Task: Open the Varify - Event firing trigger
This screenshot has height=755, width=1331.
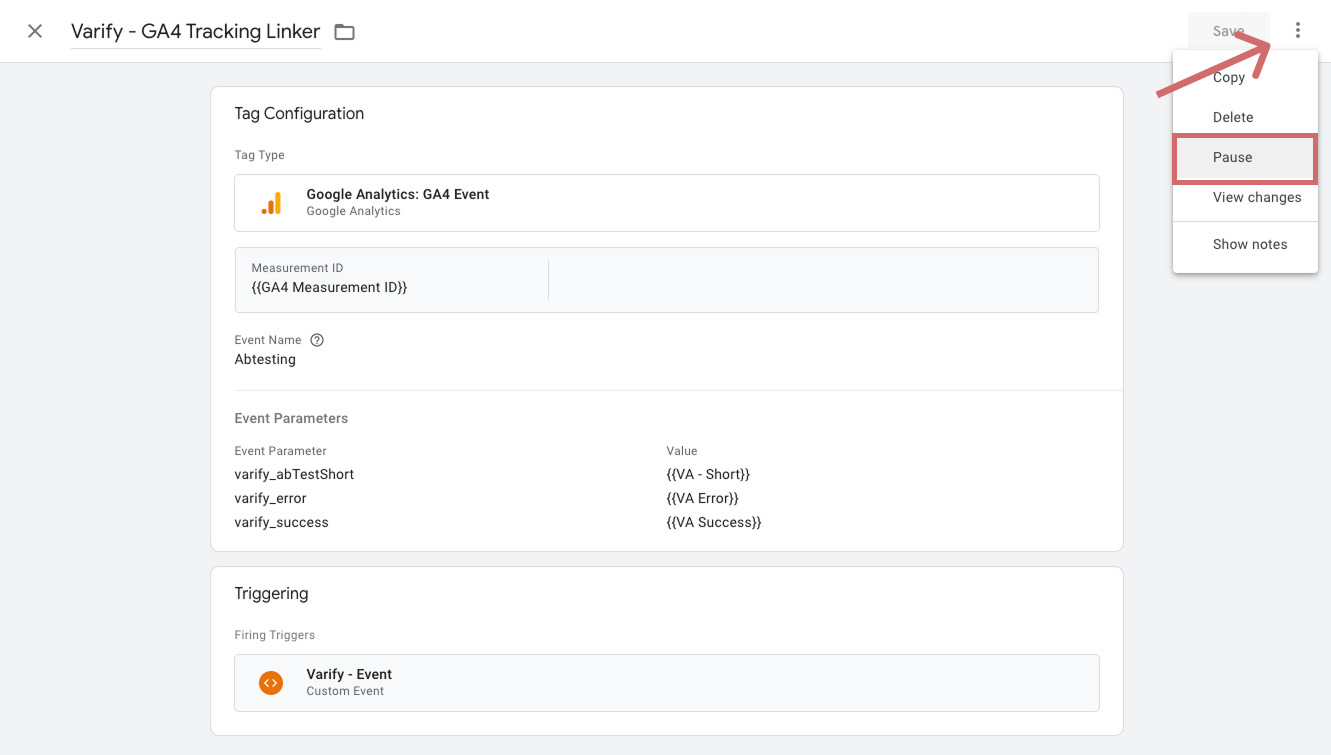Action: coord(667,683)
